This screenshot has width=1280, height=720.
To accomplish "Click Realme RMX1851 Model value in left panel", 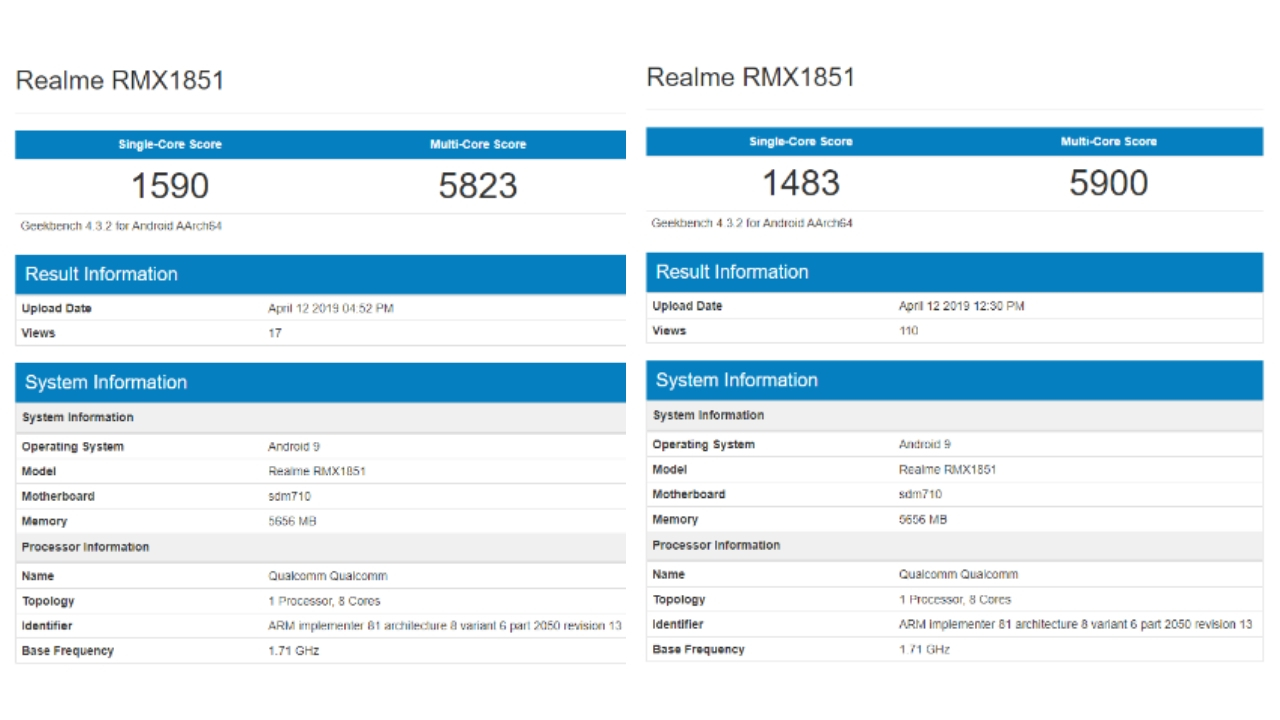I will 317,471.
